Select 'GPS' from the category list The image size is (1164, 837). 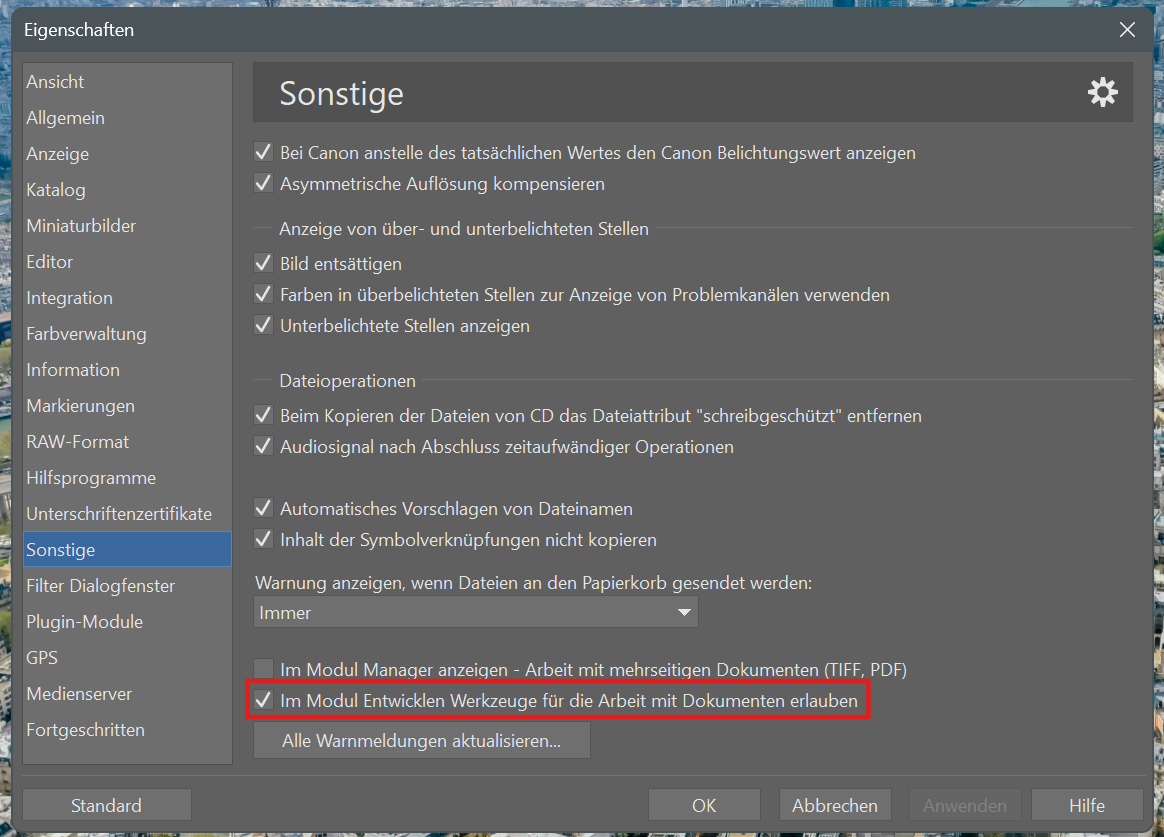(43, 658)
